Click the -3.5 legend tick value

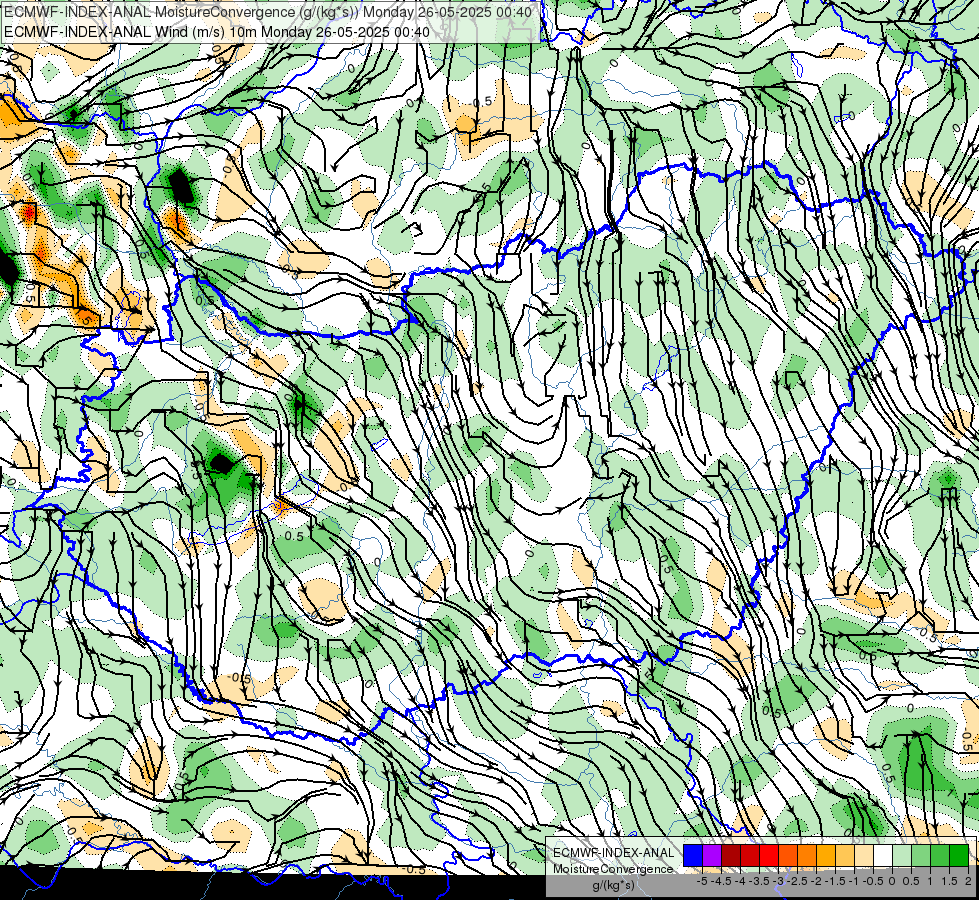click(759, 881)
